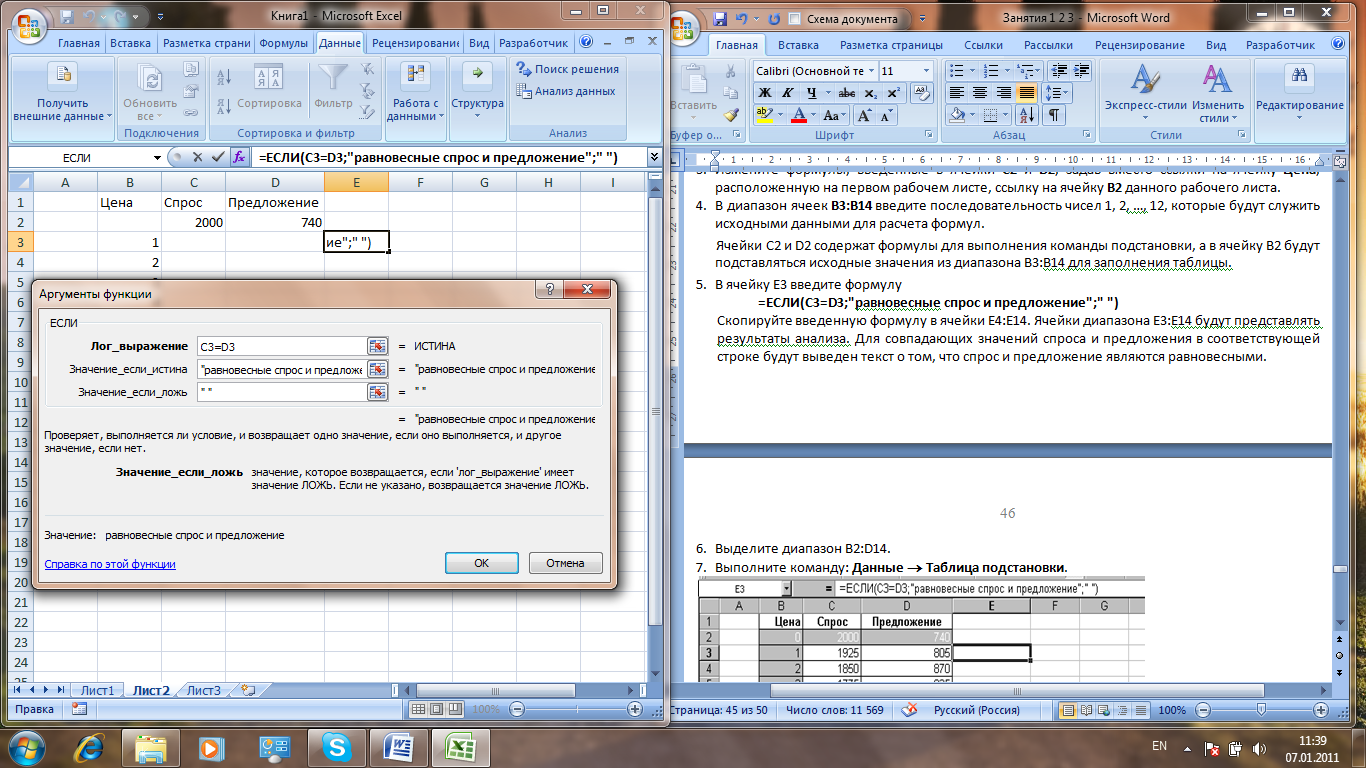
Task: Open help with dialog question mark button
Action: point(550,289)
